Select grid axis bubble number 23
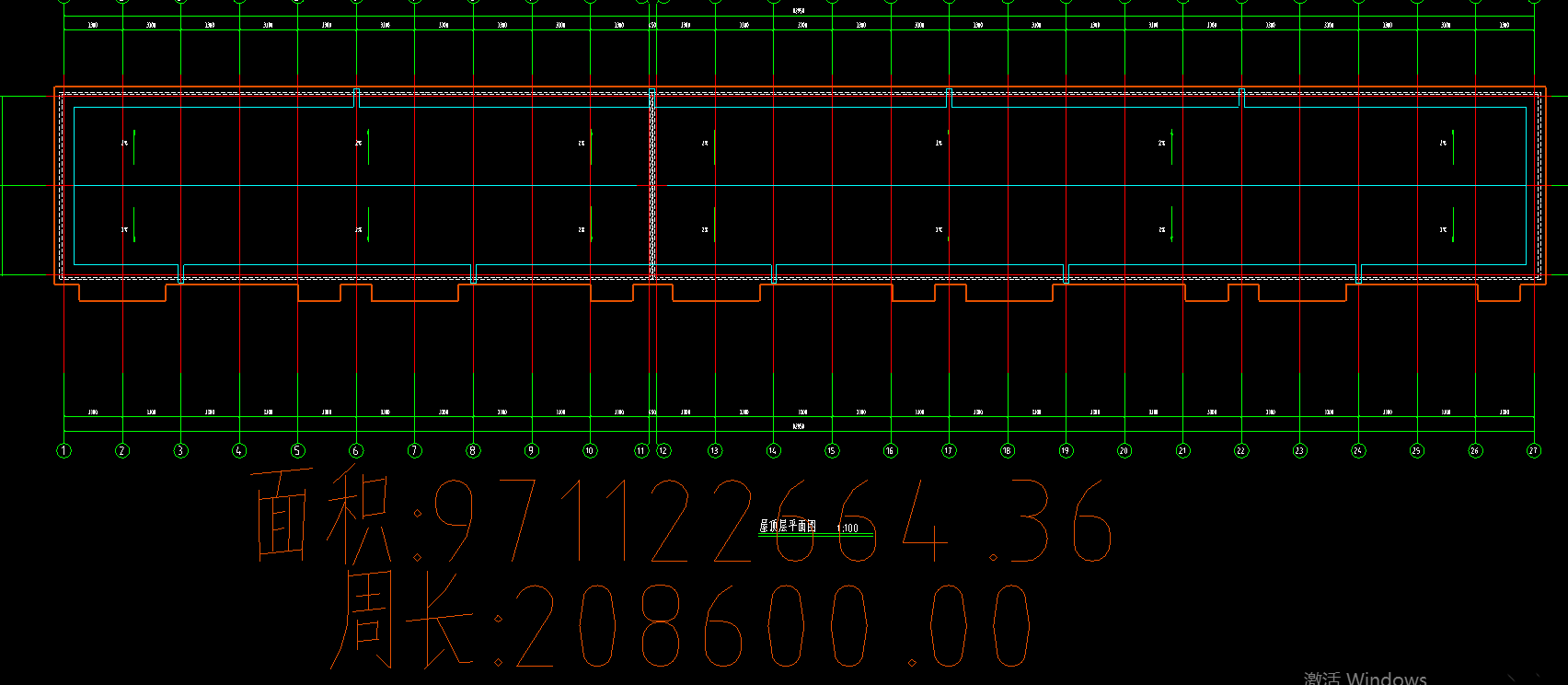The height and width of the screenshot is (685, 1568). pos(1299,450)
